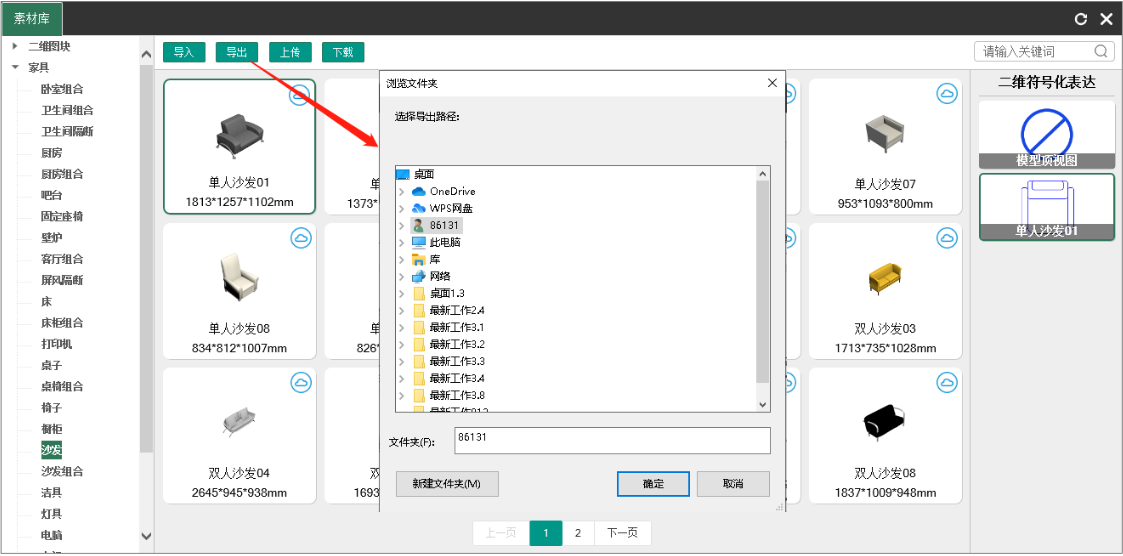Viewport: 1123px width, 556px height.
Task: Click the search magnifier icon
Action: pos(1101,52)
